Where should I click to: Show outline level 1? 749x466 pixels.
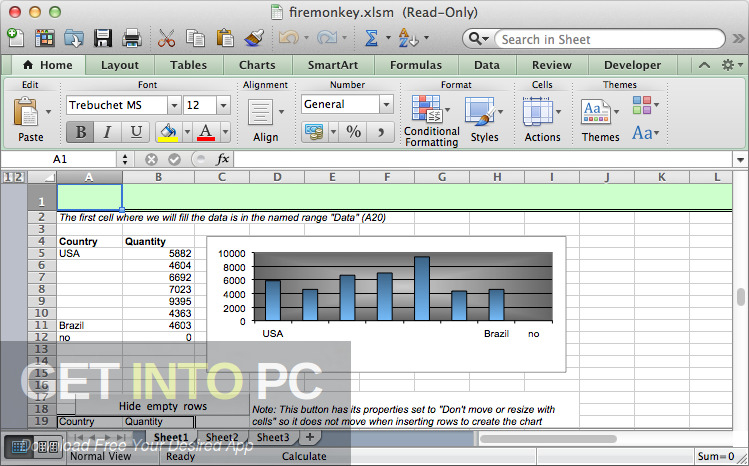point(8,177)
